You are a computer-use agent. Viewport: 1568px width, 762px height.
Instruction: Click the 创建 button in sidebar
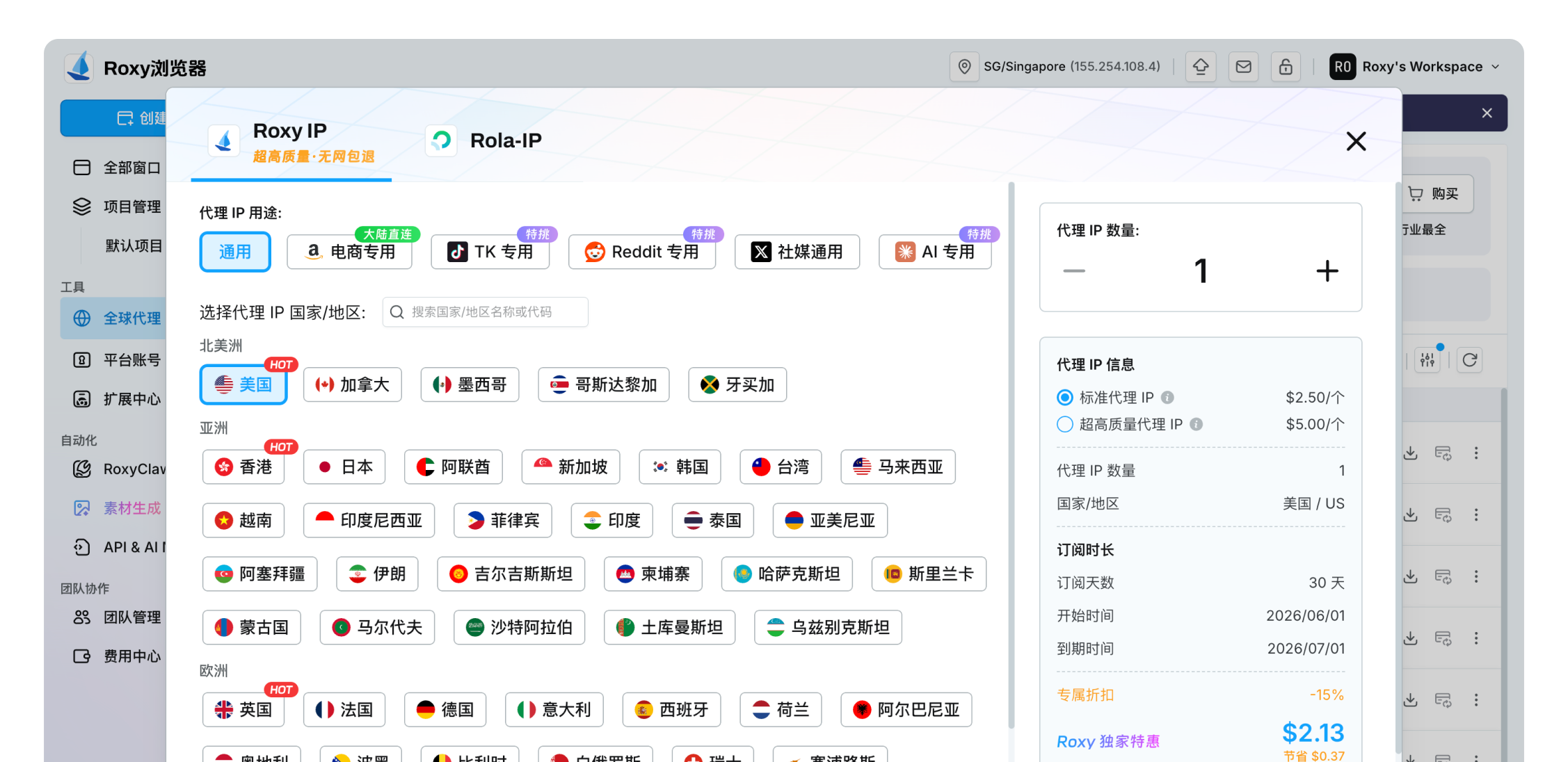coord(114,118)
